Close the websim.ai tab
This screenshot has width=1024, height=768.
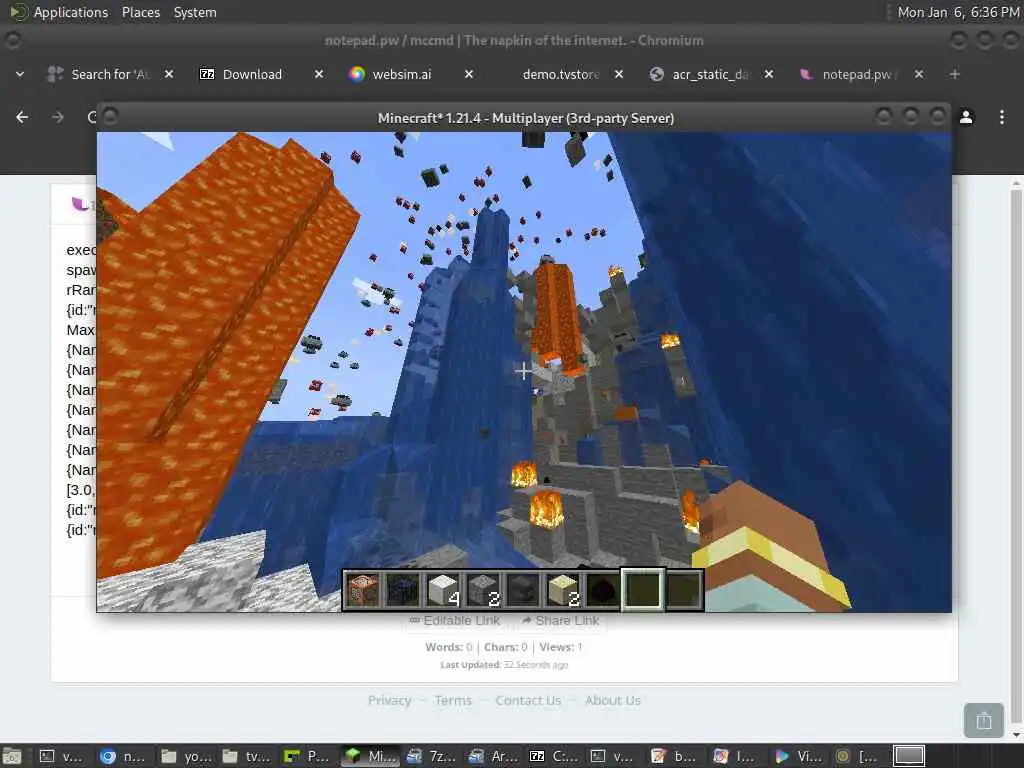pyautogui.click(x=469, y=74)
